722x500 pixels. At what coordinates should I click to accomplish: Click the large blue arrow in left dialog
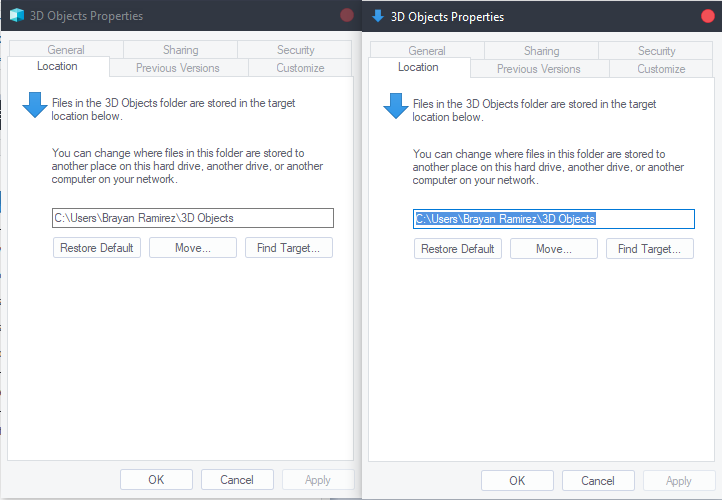[36, 105]
